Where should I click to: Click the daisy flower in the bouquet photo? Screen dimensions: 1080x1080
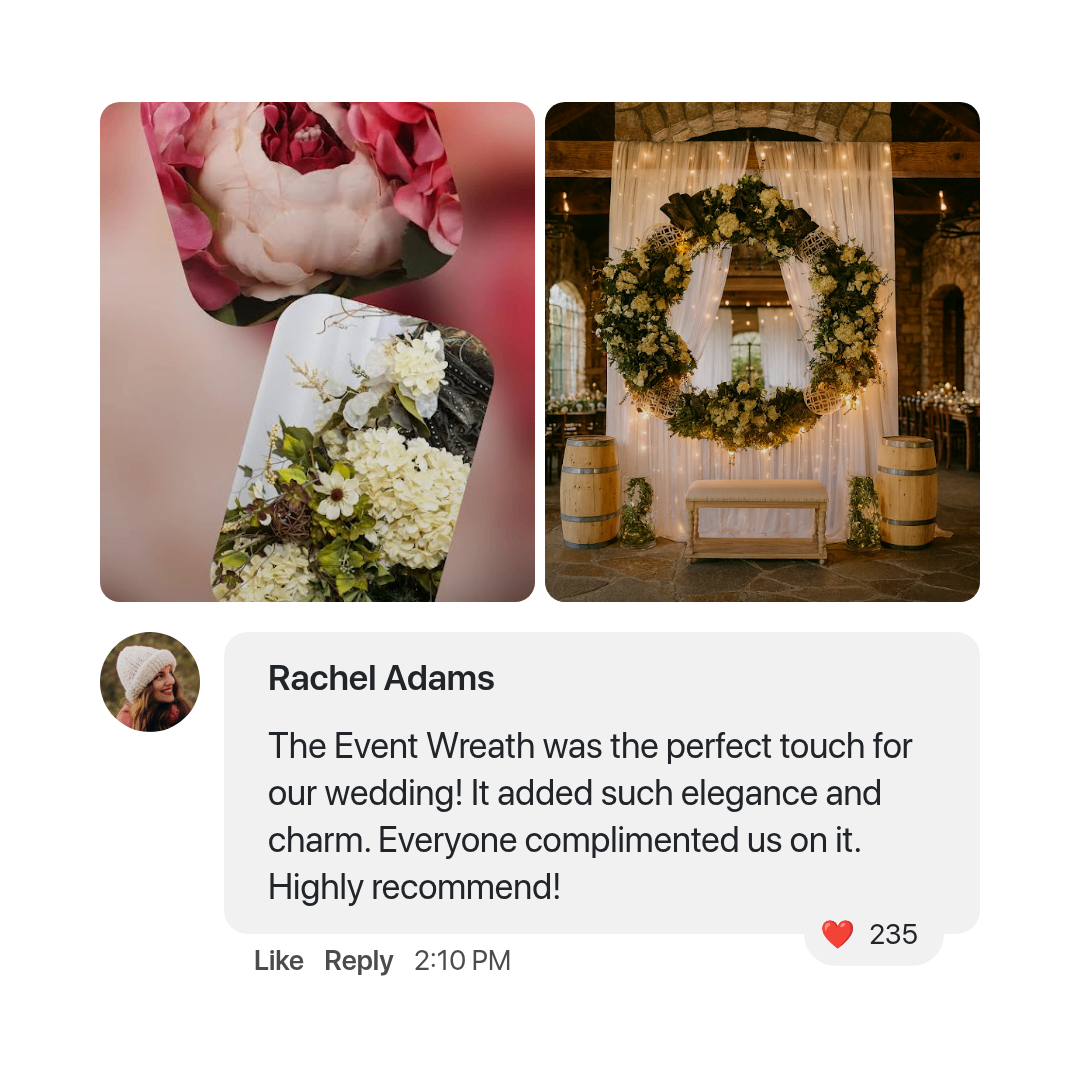click(337, 495)
